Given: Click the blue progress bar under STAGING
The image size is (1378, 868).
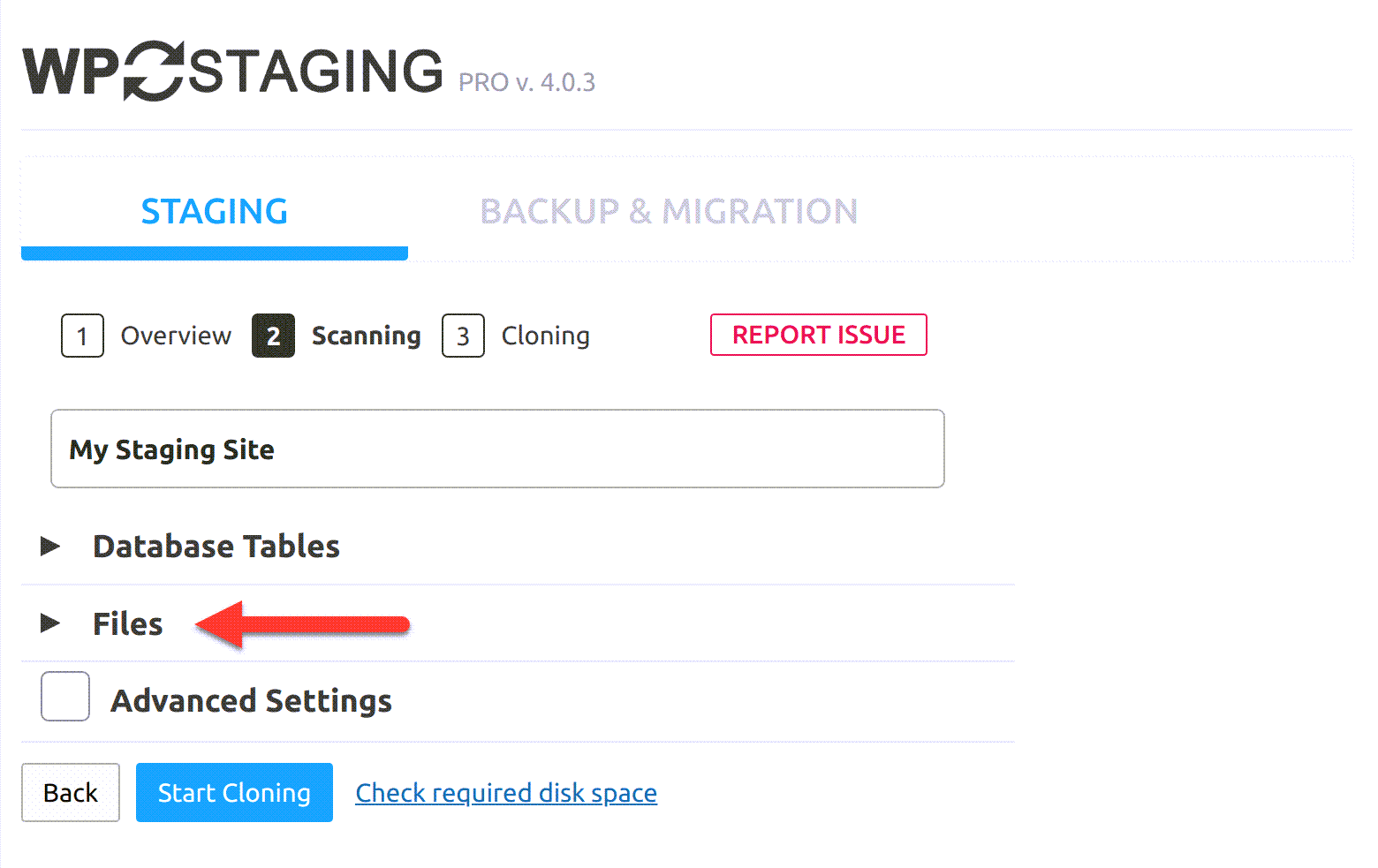Looking at the screenshot, I should pyautogui.click(x=214, y=254).
